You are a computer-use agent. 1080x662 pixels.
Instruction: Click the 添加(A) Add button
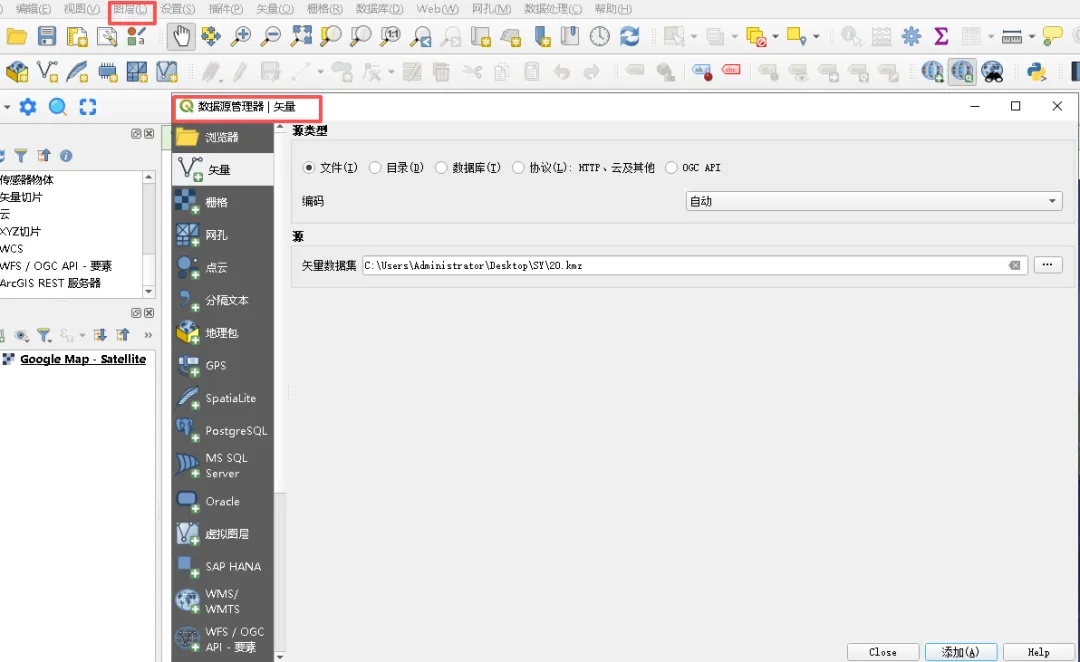[x=960, y=652]
